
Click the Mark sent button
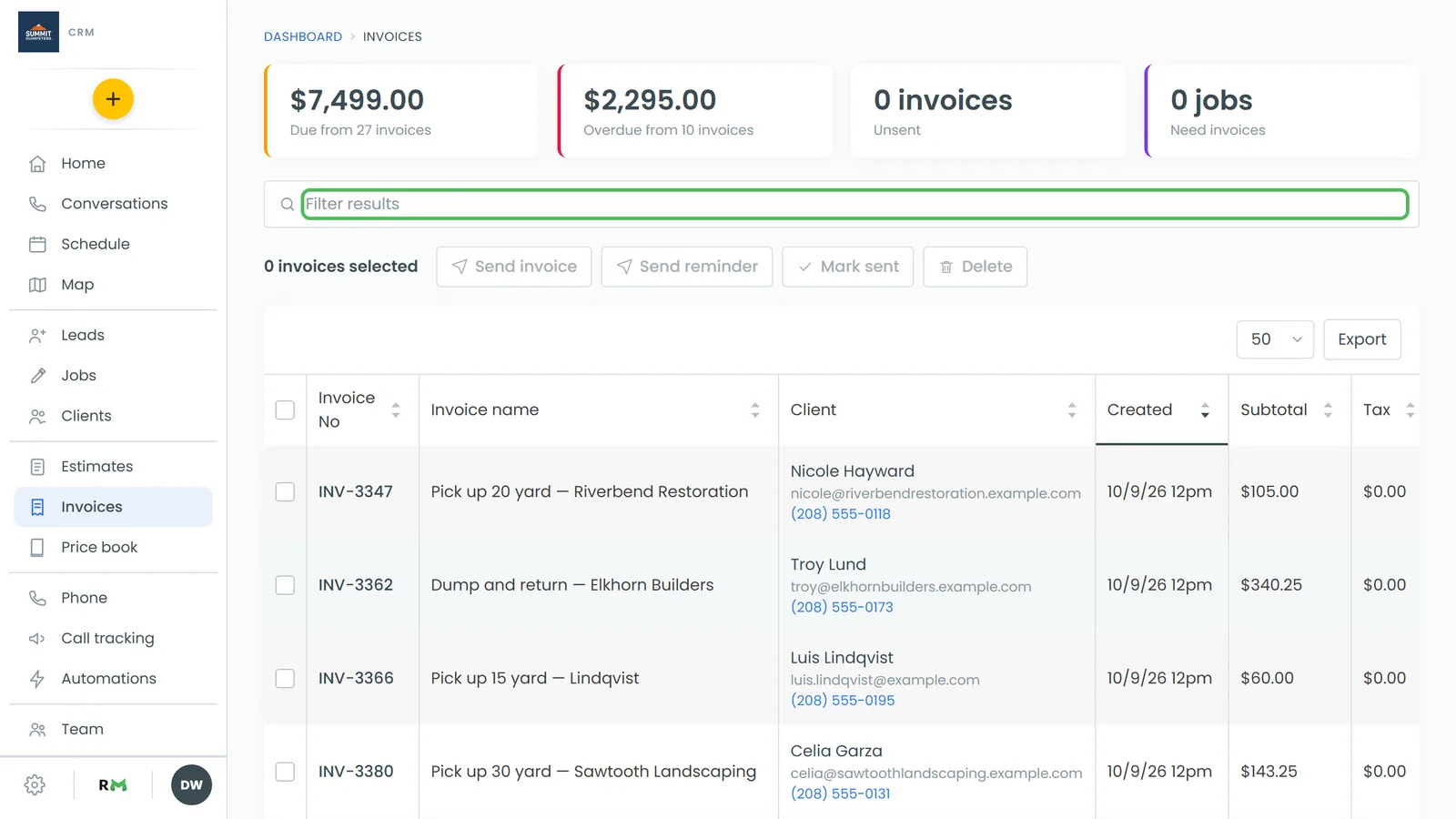[x=848, y=267]
